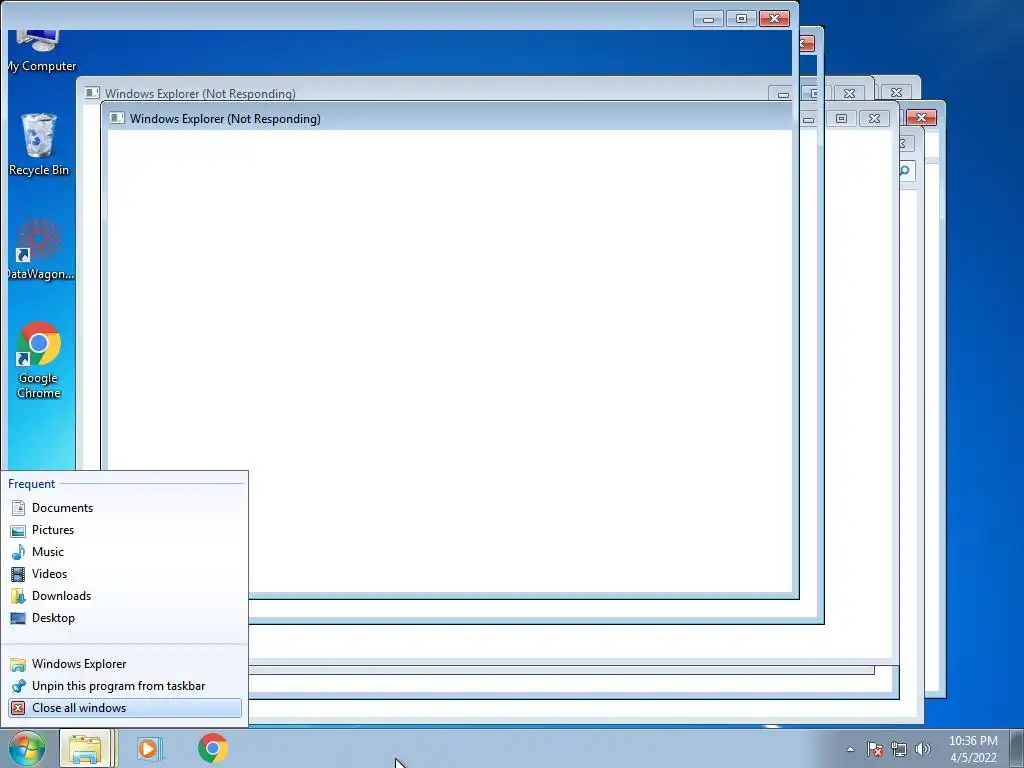
Task: Click the clock showing 10:36 PM
Action: pyautogui.click(x=973, y=749)
